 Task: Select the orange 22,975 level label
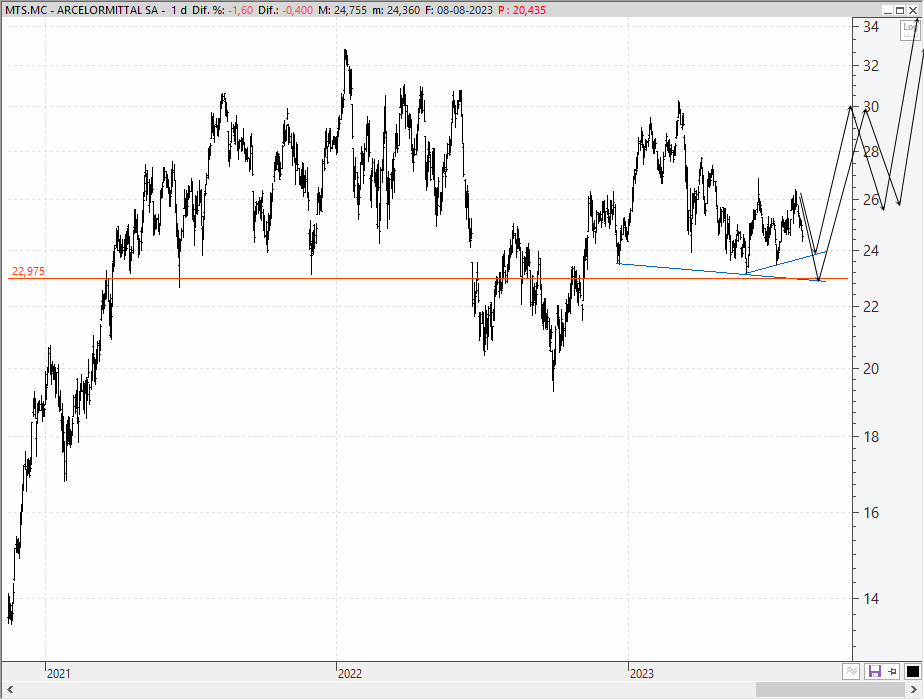[x=28, y=272]
